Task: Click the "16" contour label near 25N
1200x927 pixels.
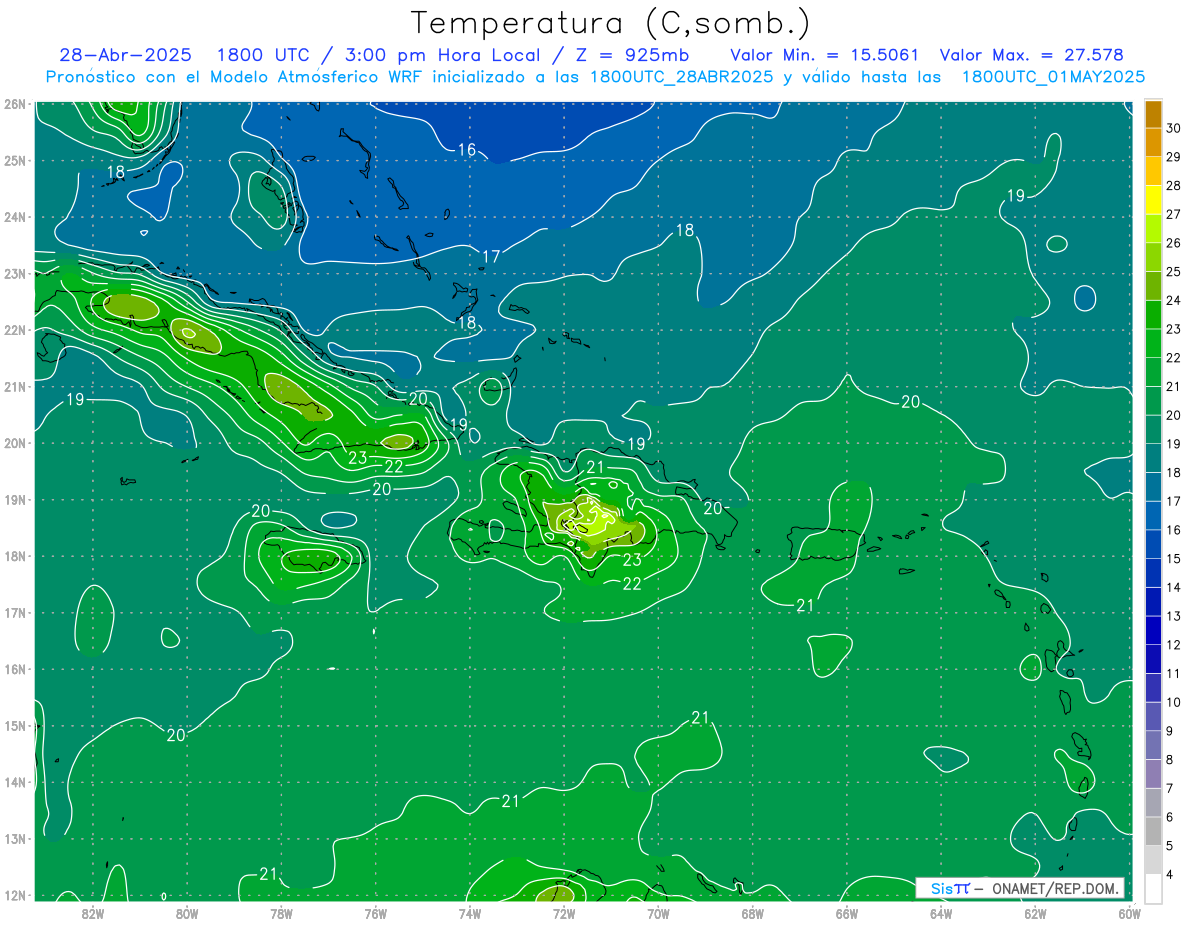Action: pyautogui.click(x=467, y=150)
